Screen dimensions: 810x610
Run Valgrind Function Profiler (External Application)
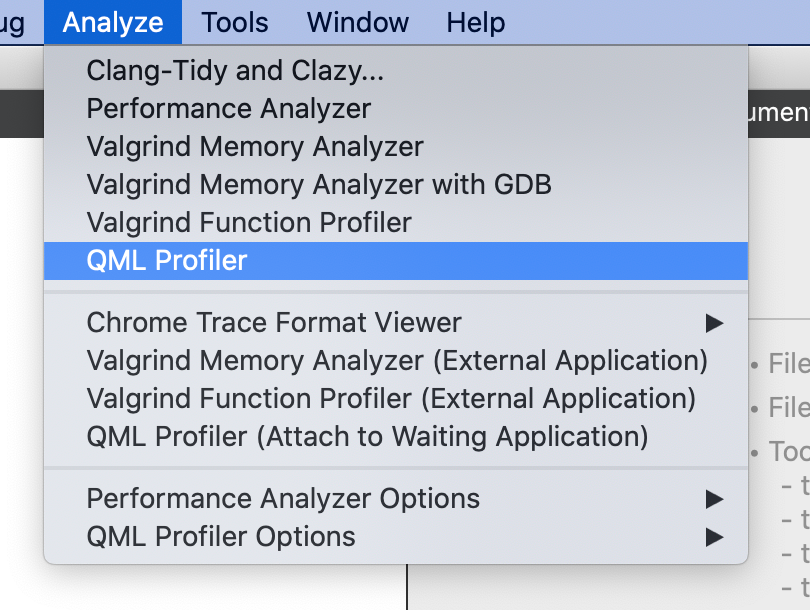point(391,399)
